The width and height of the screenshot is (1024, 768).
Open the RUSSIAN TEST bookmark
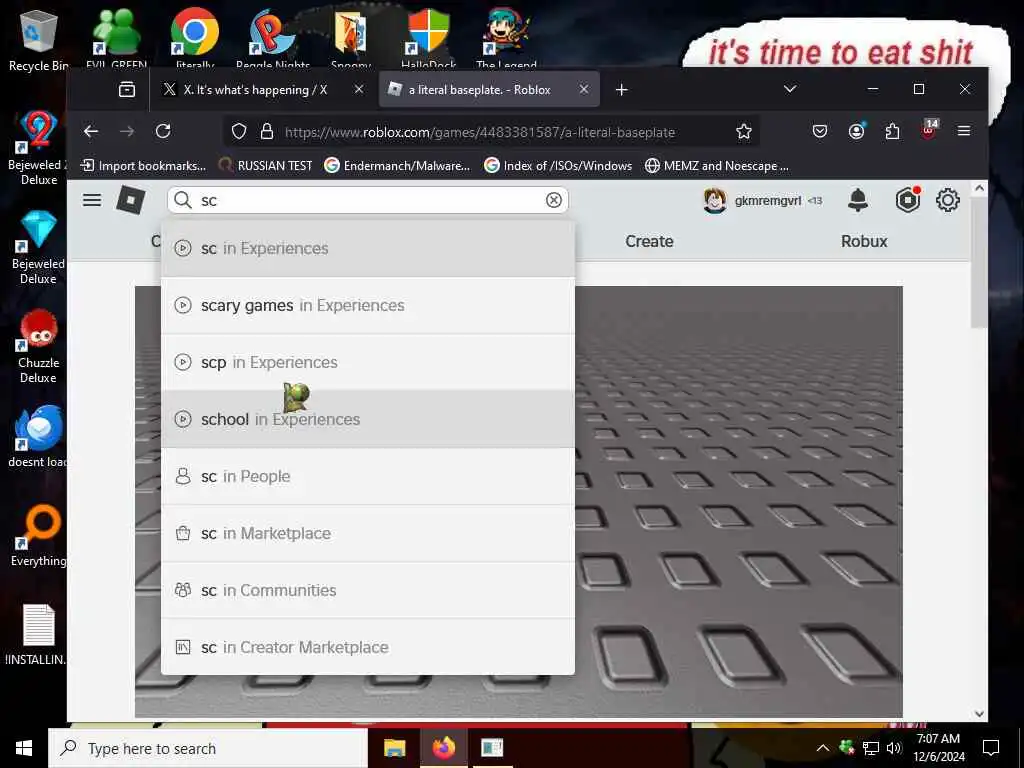point(265,166)
